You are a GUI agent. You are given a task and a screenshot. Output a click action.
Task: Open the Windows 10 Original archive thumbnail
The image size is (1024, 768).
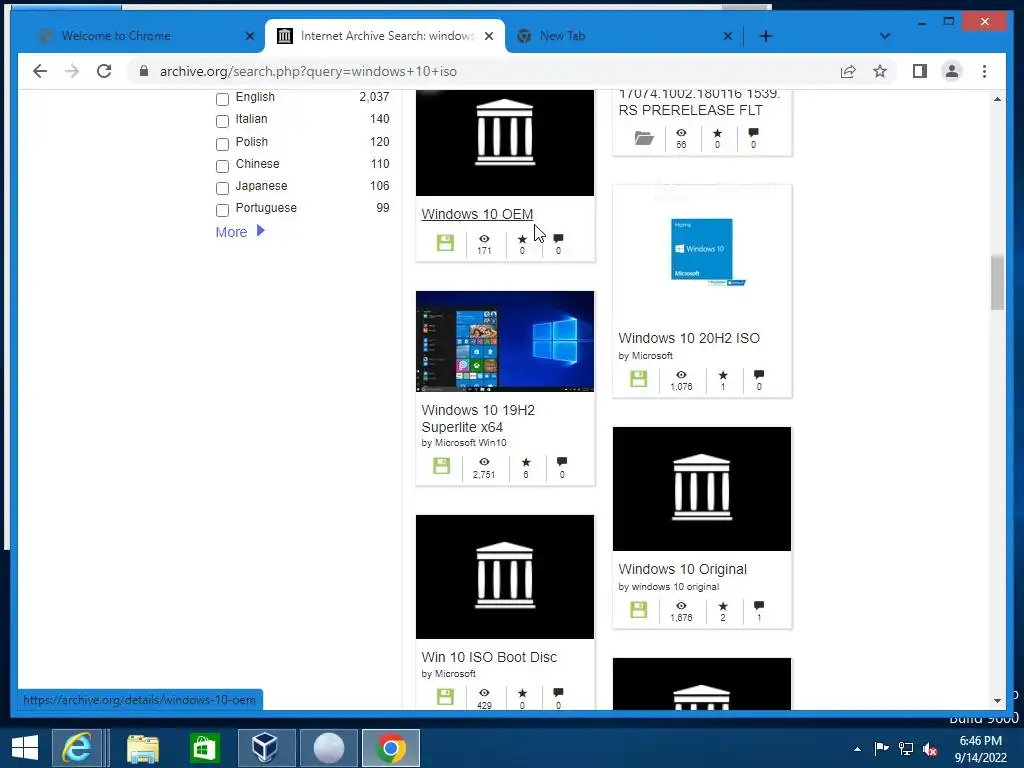click(x=702, y=488)
